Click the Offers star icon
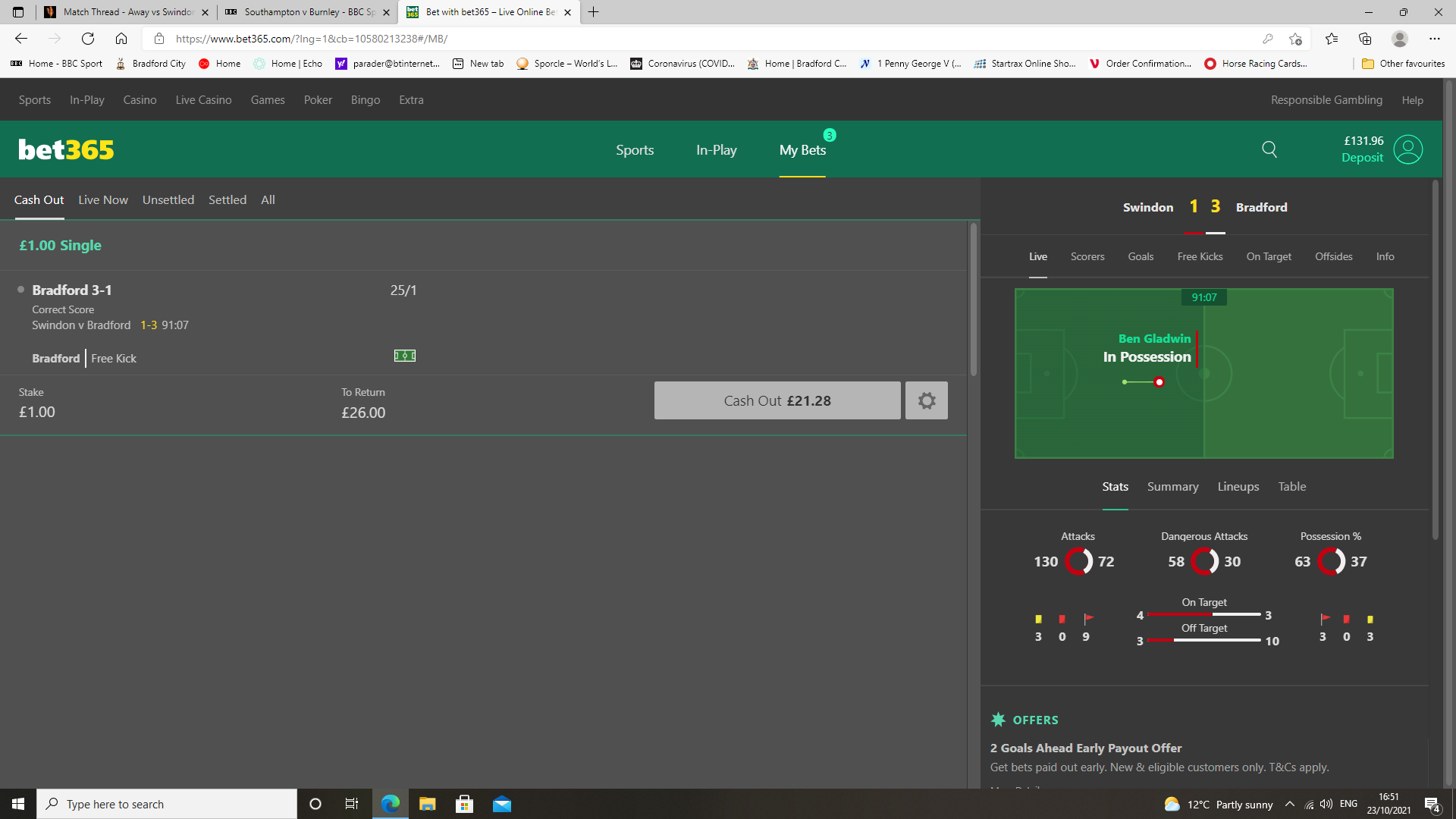 click(x=998, y=720)
